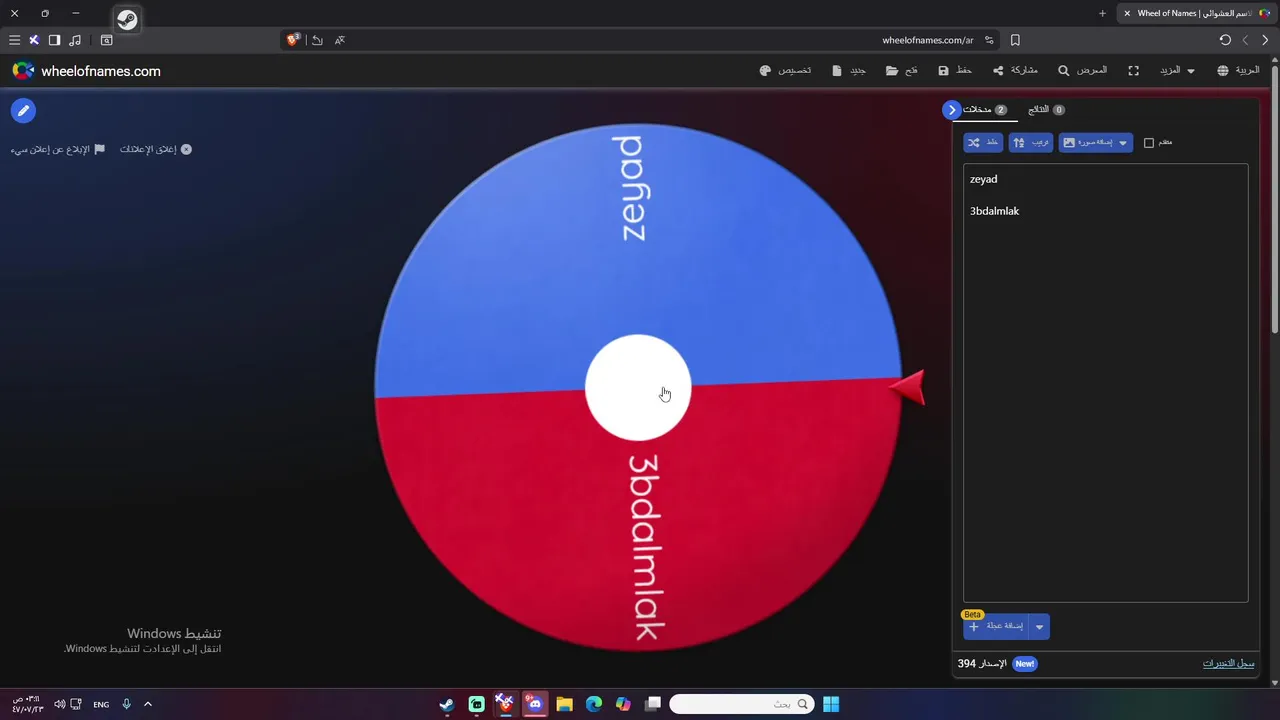This screenshot has height=720, width=1280.
Task: Click the Windows search box
Action: (741, 704)
